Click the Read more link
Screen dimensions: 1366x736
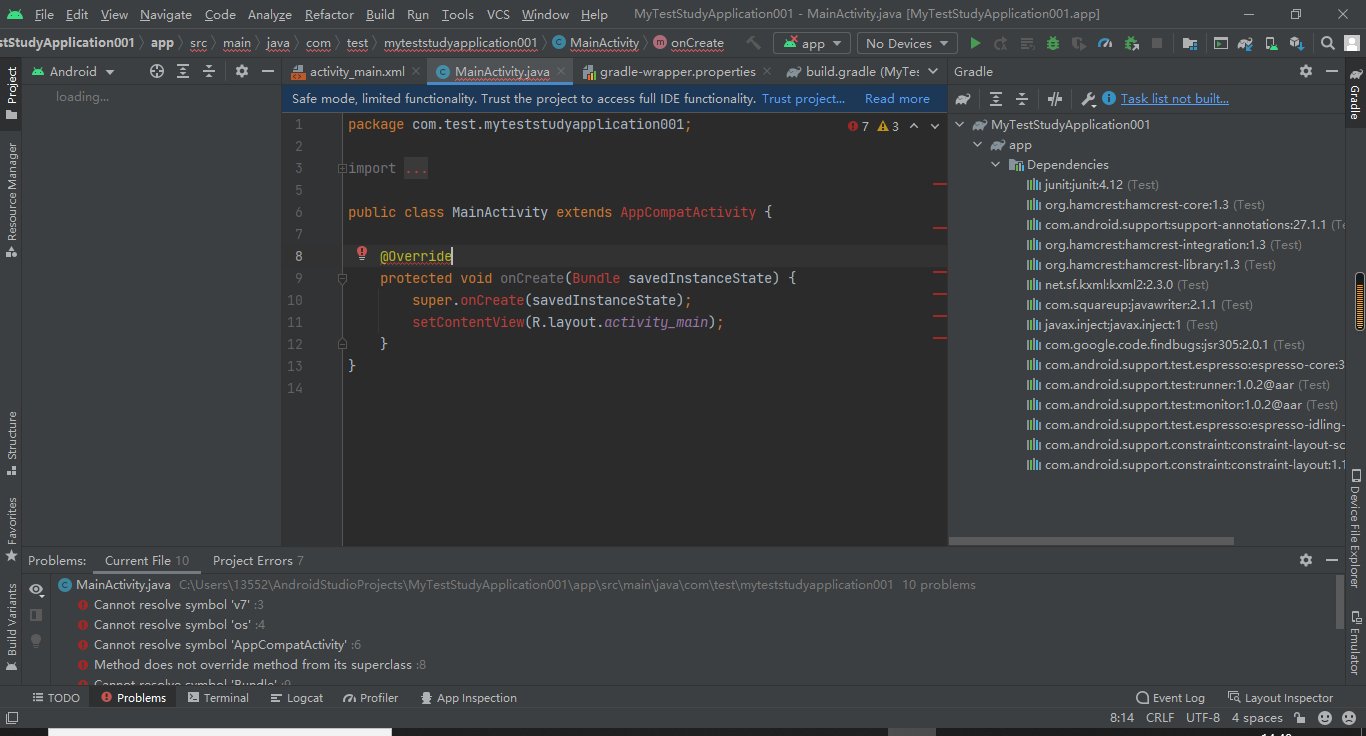(x=897, y=99)
